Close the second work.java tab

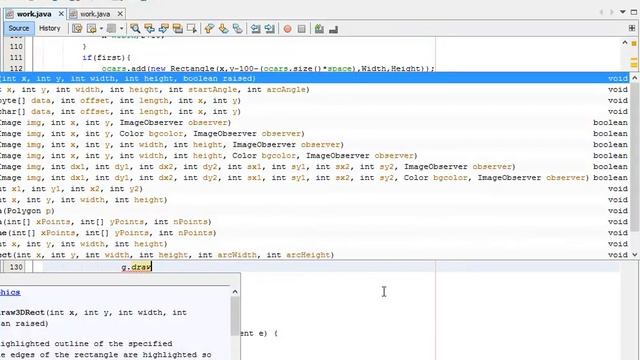(x=120, y=13)
